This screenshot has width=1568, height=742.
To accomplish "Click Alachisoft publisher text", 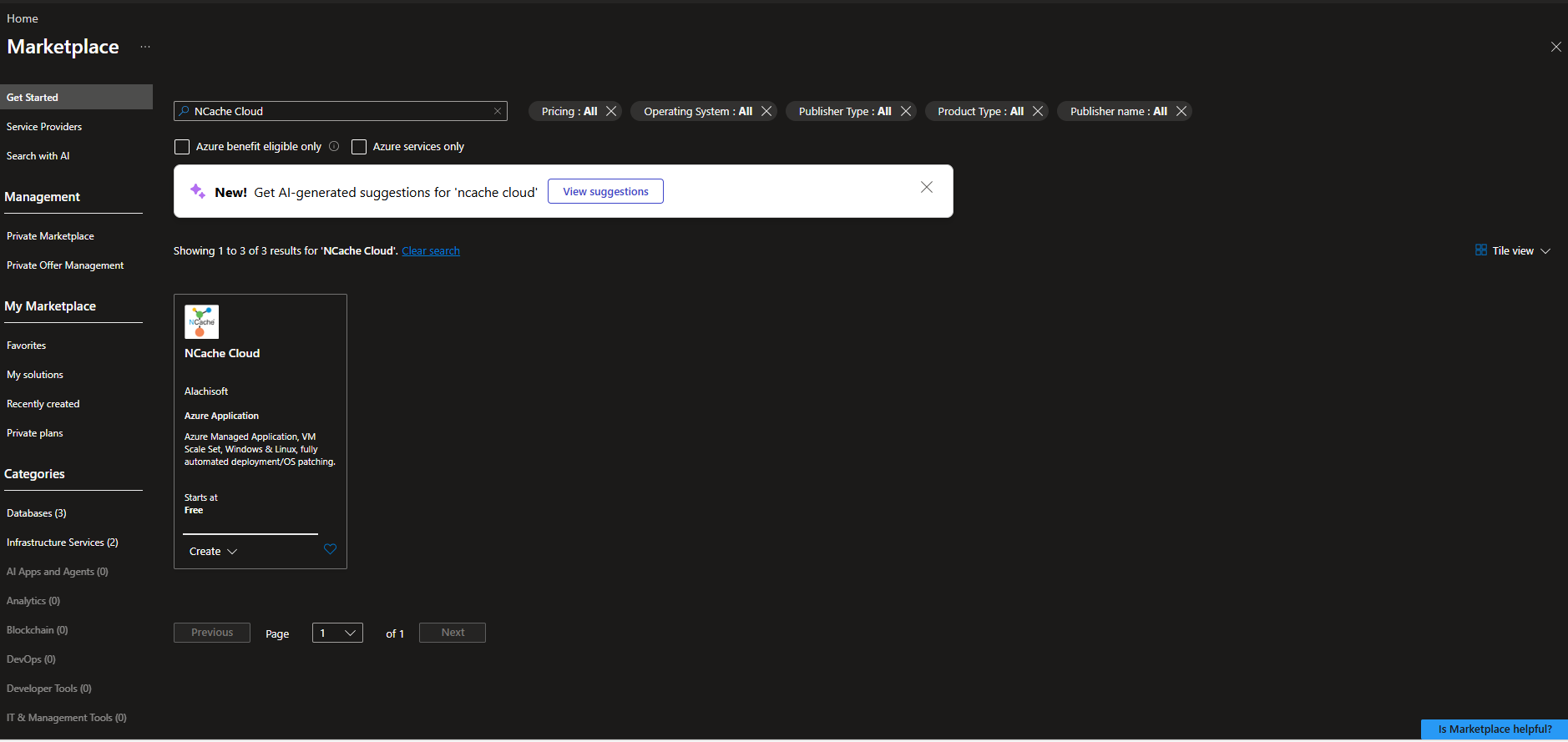I will pyautogui.click(x=206, y=391).
